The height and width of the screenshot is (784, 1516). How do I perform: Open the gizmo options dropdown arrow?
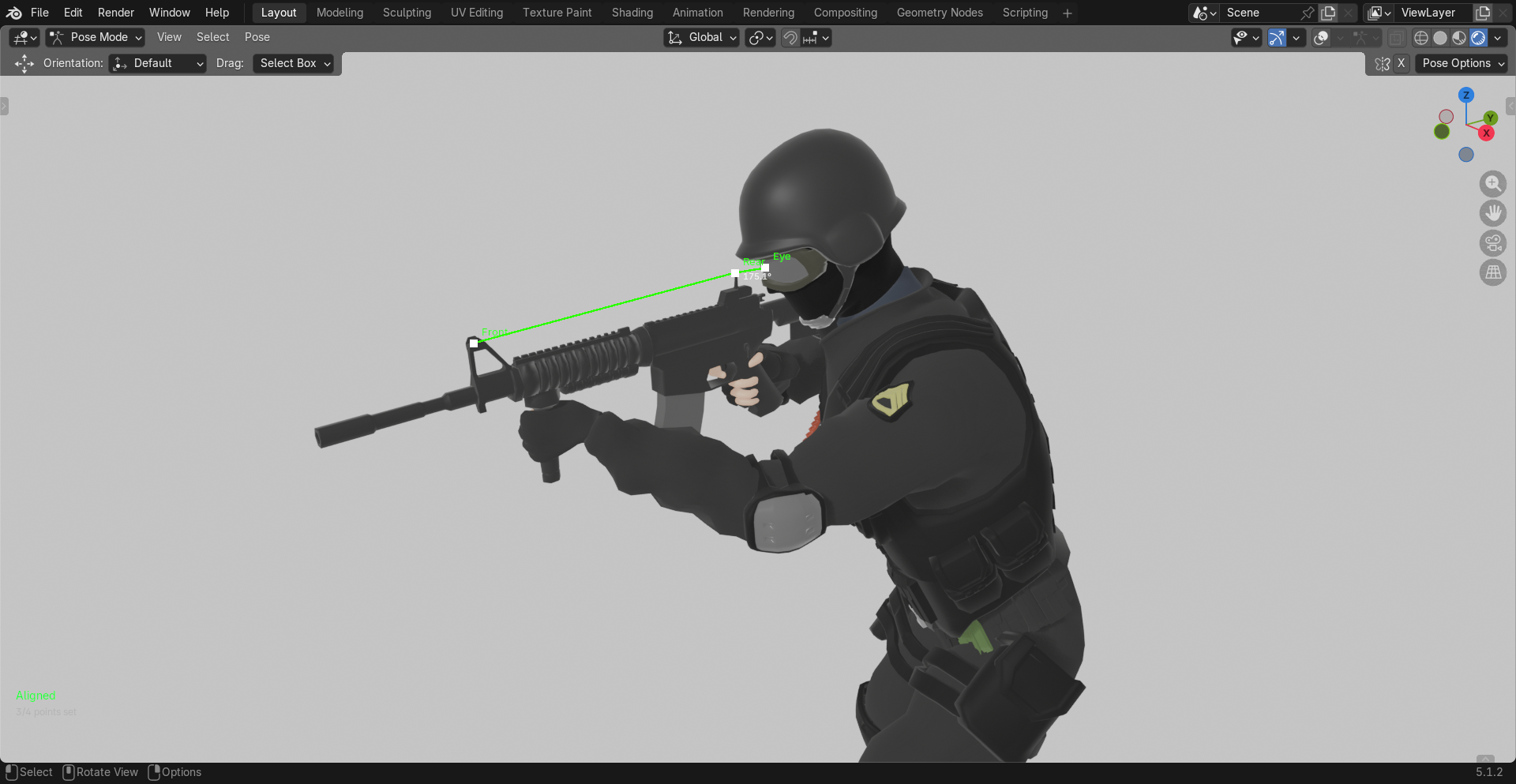click(1296, 37)
